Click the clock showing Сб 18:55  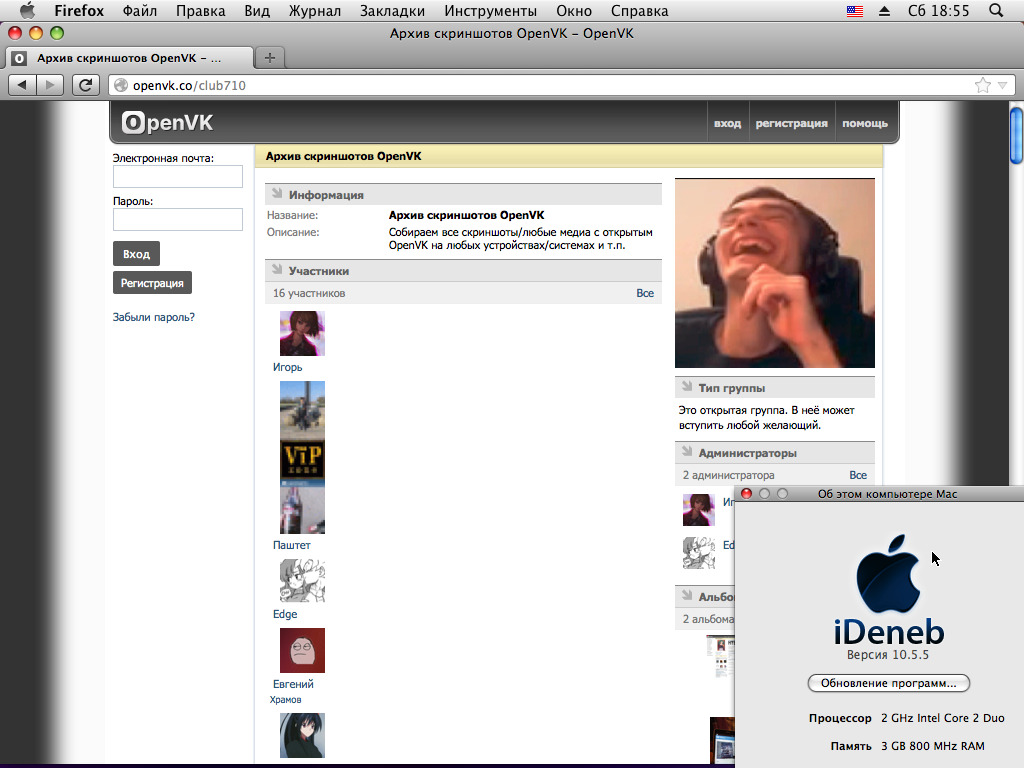click(938, 11)
